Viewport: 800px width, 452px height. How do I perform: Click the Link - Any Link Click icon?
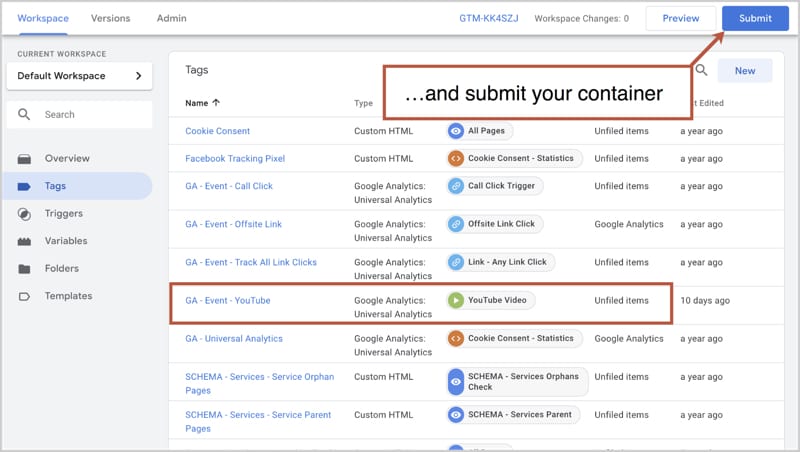point(456,262)
